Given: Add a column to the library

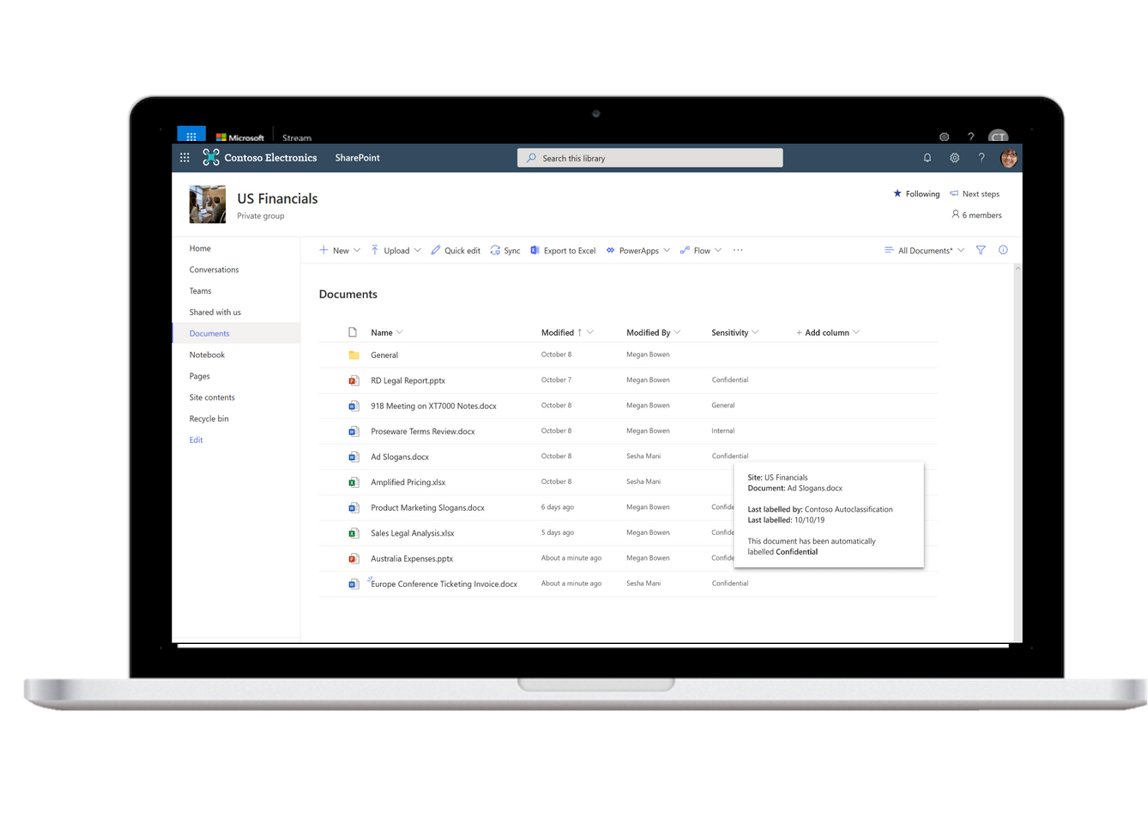Looking at the screenshot, I should [x=827, y=333].
